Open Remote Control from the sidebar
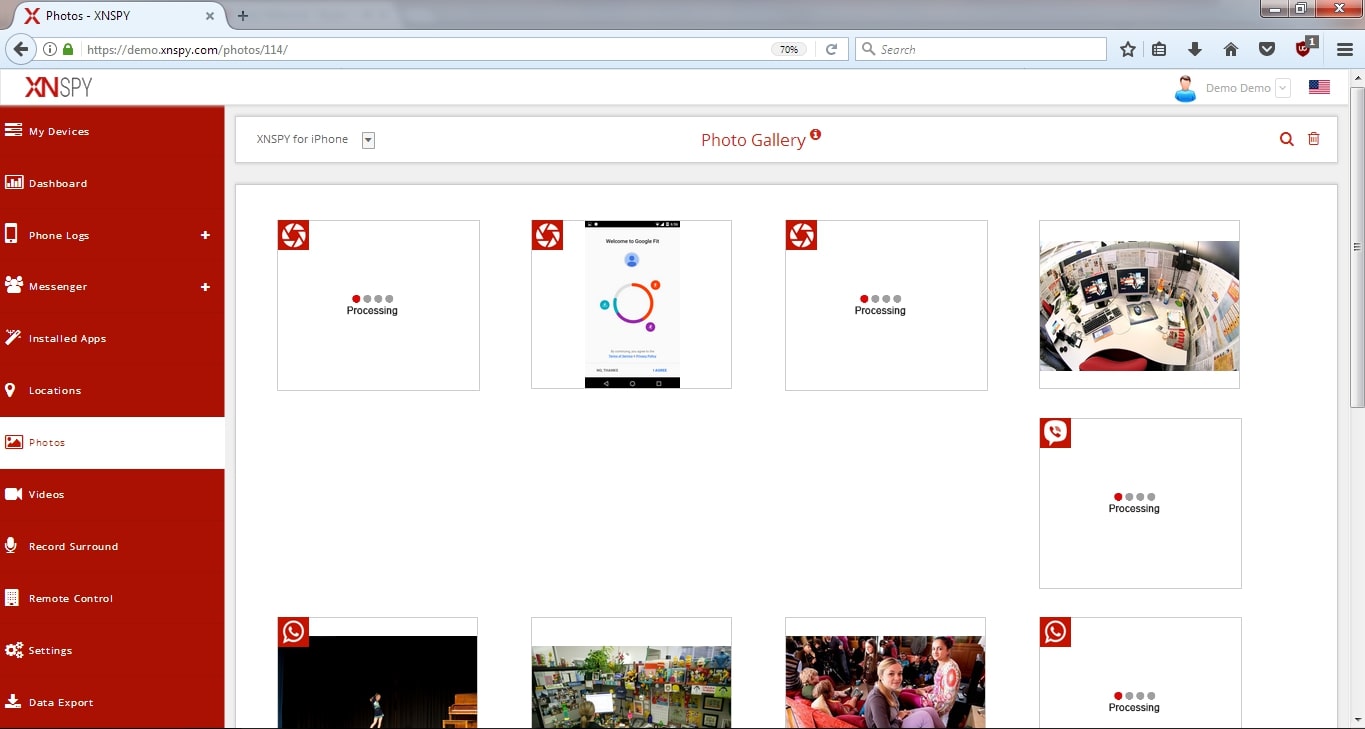Viewport: 1365px width, 729px height. (112, 598)
